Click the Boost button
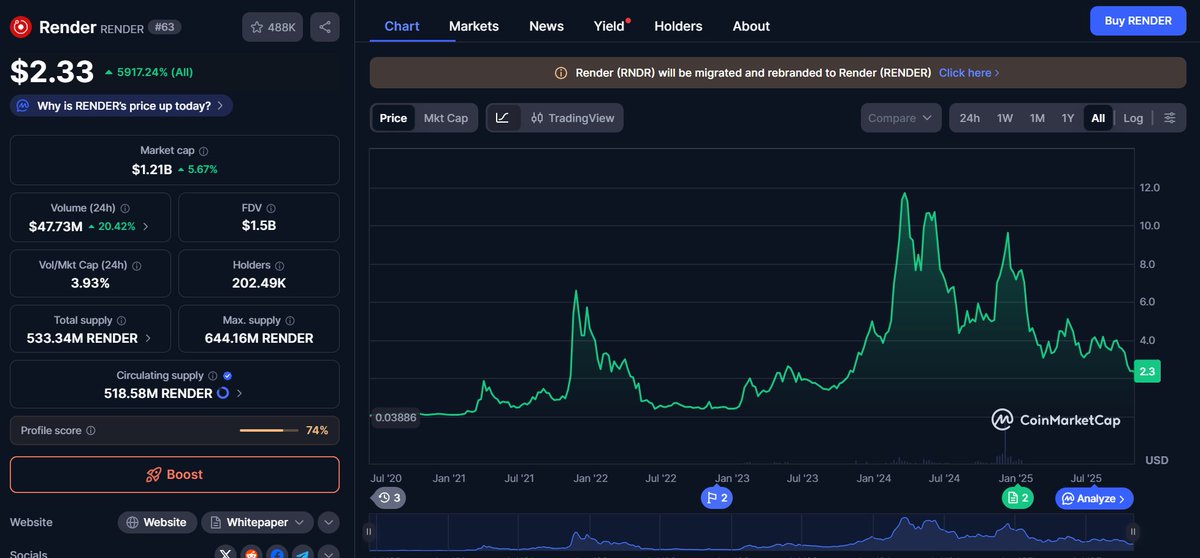1200x558 pixels. click(175, 474)
